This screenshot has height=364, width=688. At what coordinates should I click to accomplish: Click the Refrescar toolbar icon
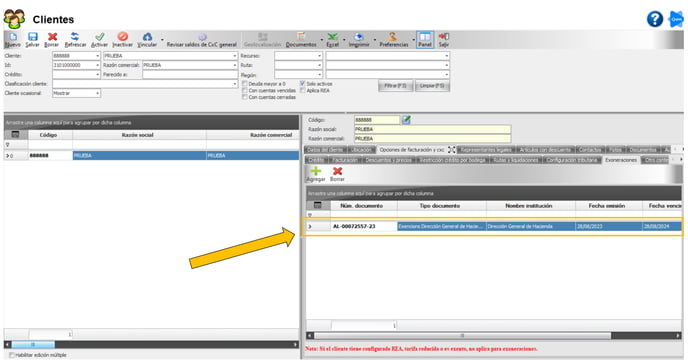[75, 39]
